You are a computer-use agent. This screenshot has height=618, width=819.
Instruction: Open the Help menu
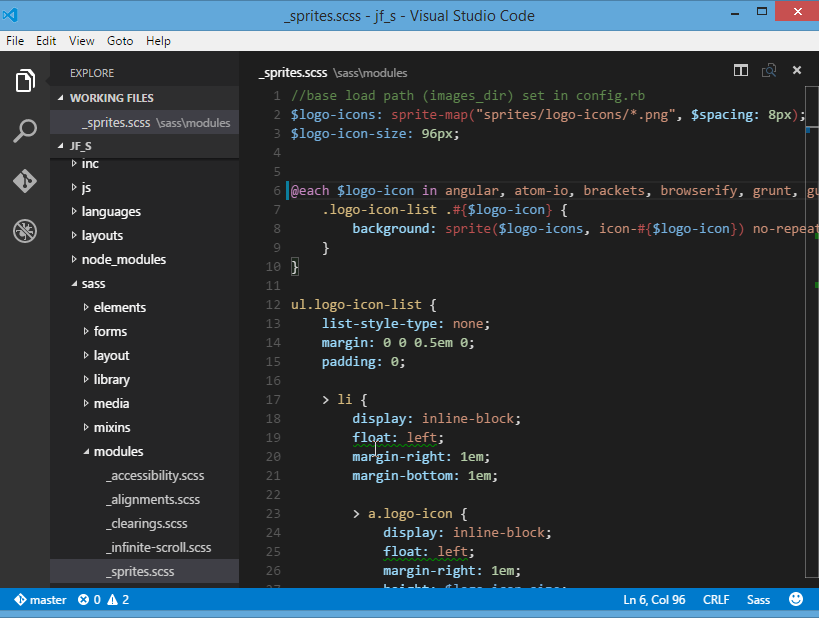(x=158, y=41)
